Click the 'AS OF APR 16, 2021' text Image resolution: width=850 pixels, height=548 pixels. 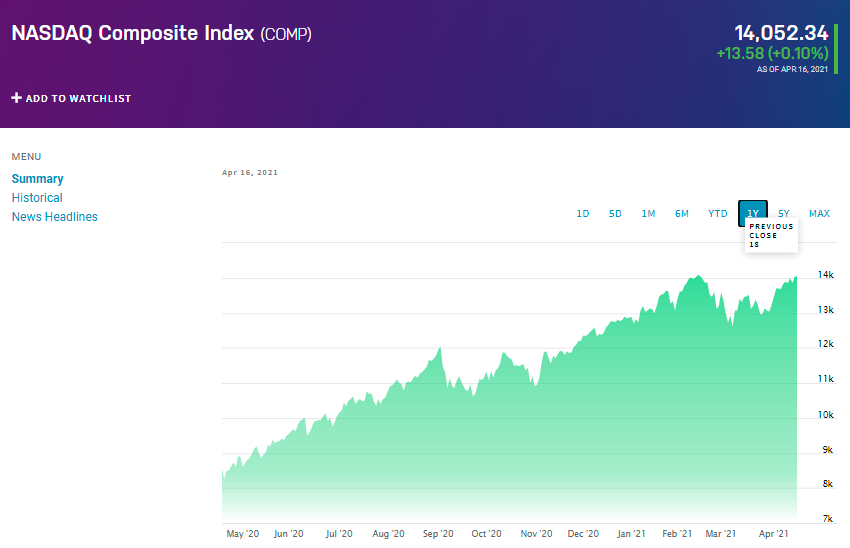(x=793, y=69)
